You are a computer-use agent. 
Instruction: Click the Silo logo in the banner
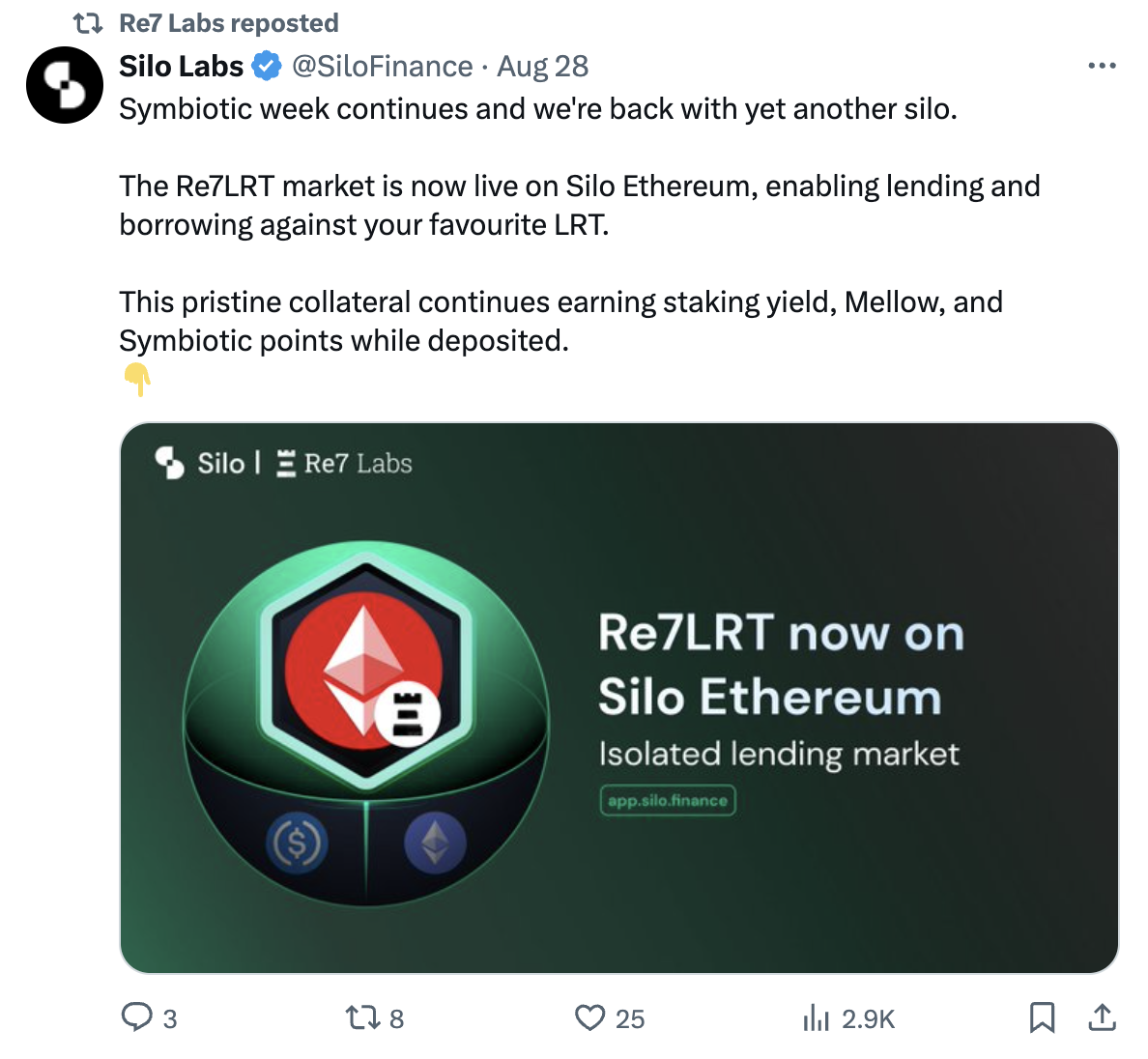[200, 464]
